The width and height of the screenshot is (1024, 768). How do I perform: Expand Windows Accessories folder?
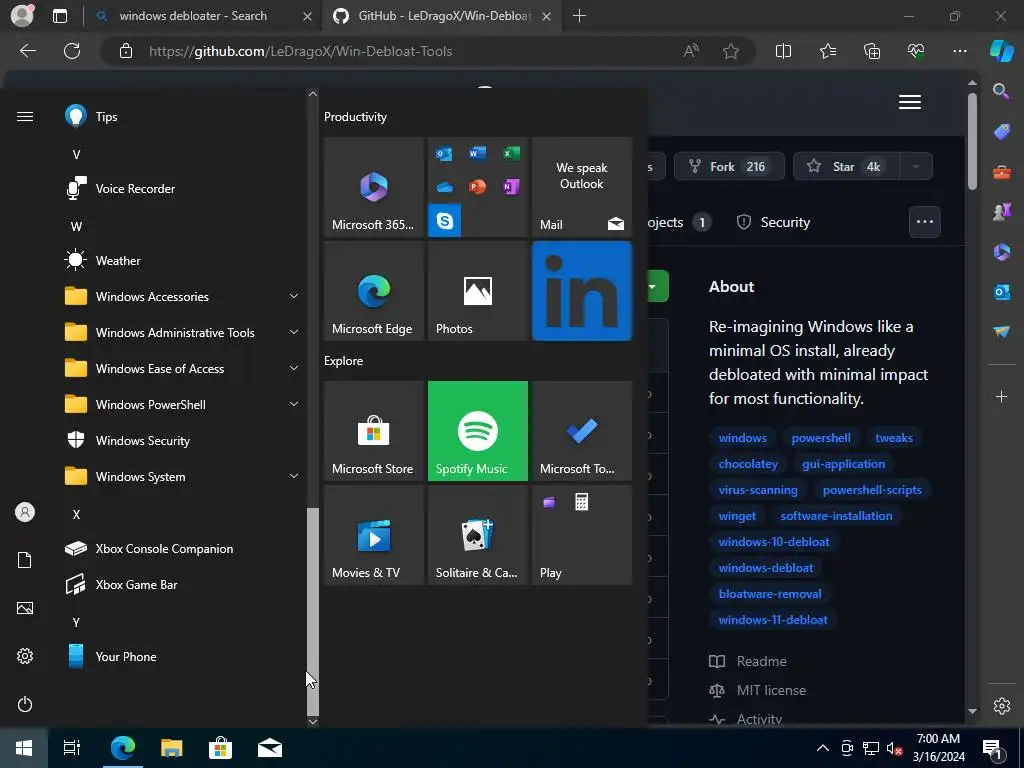[183, 296]
